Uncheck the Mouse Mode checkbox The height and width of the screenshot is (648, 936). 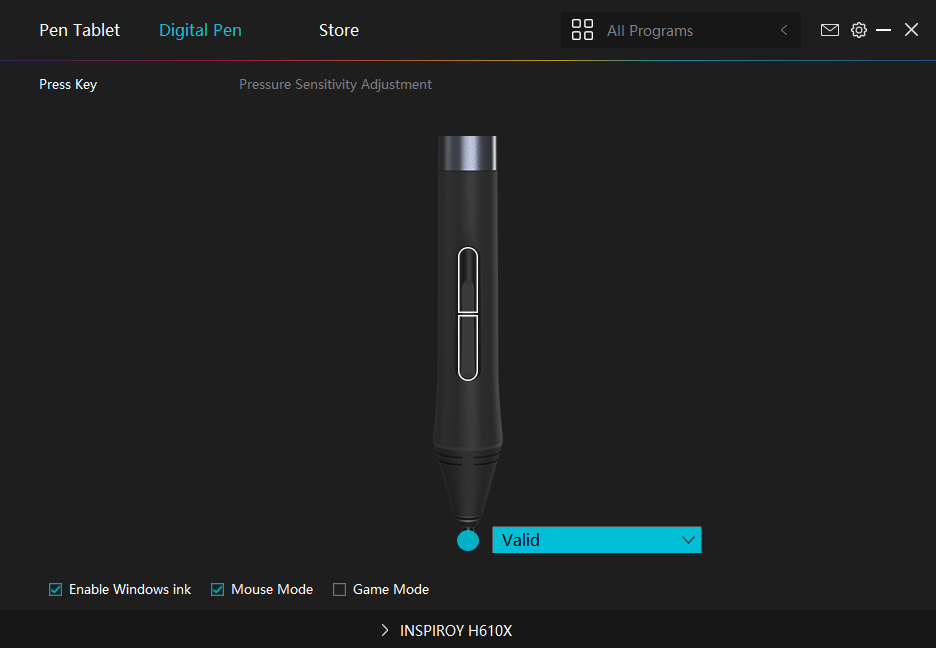coord(218,590)
